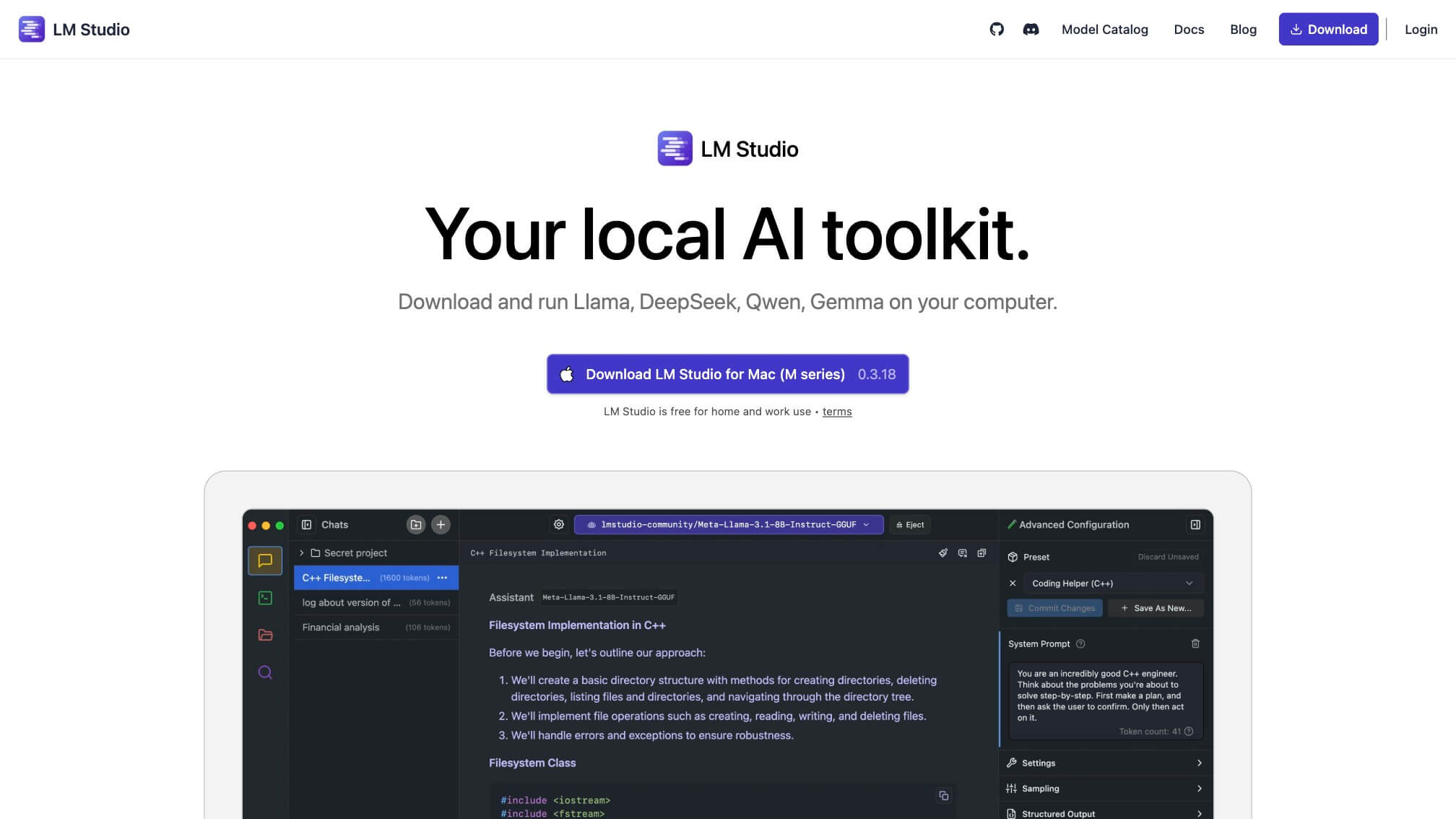Click the yellow chat bubble sidebar icon
This screenshot has width=1456, height=819.
[265, 560]
